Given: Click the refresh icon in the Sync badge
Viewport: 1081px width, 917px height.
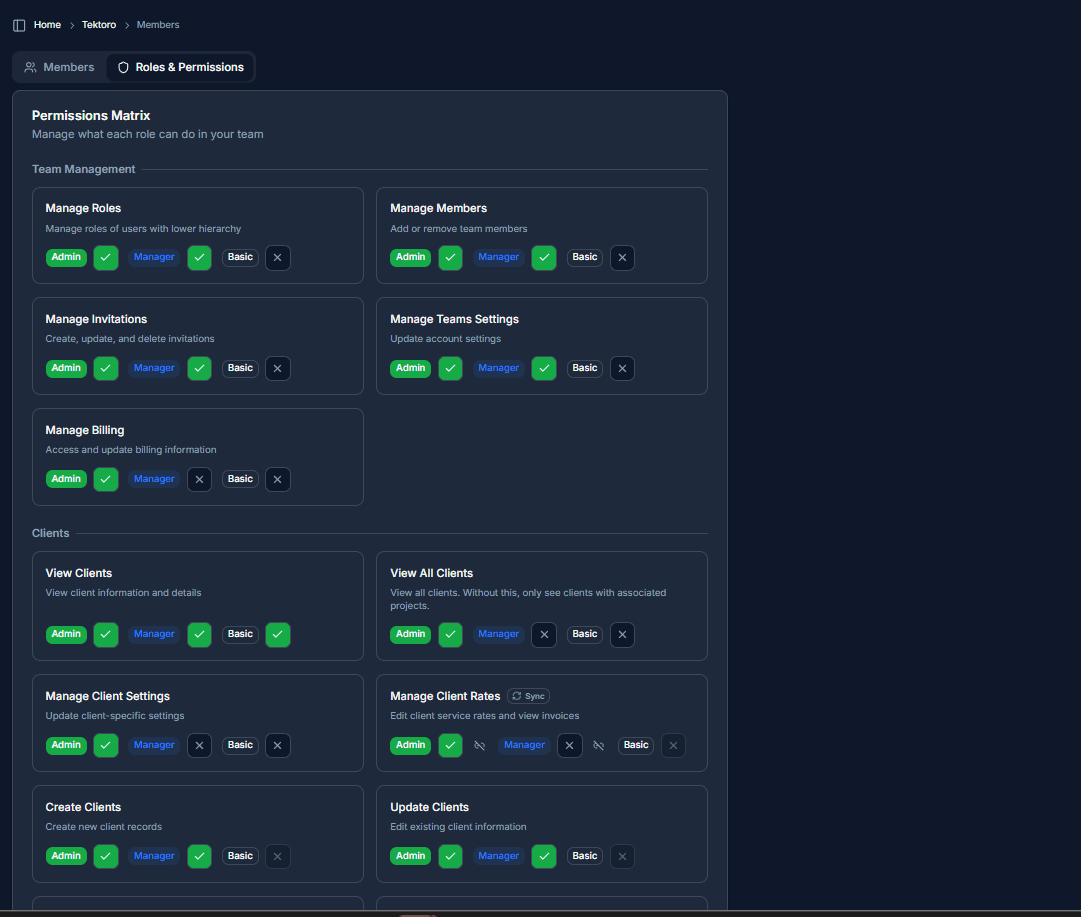Looking at the screenshot, I should tap(517, 696).
